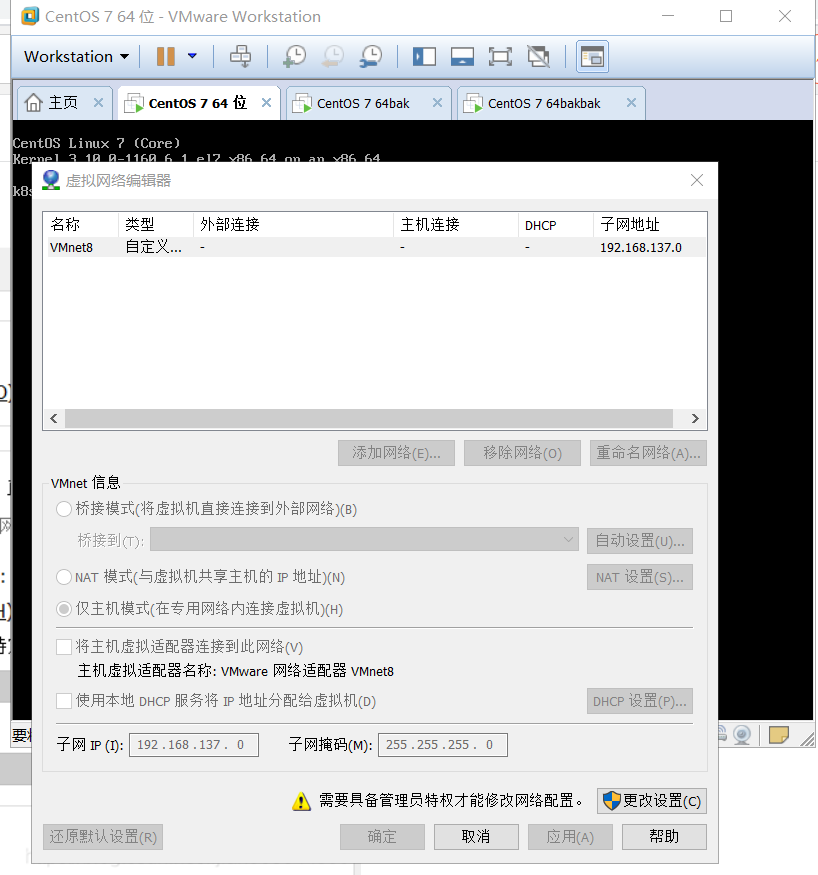The image size is (818, 875).
Task: Click the 添加网络(E)... button
Action: (x=396, y=453)
